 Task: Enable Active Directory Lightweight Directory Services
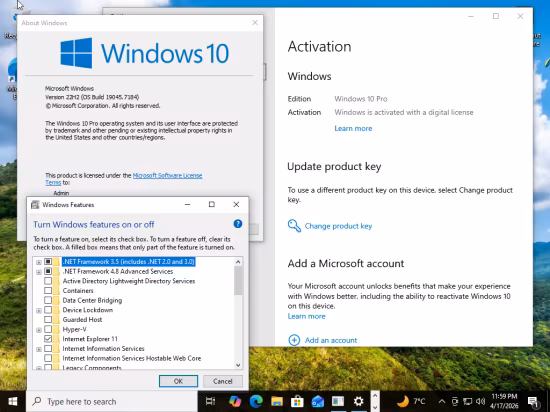tap(48, 281)
